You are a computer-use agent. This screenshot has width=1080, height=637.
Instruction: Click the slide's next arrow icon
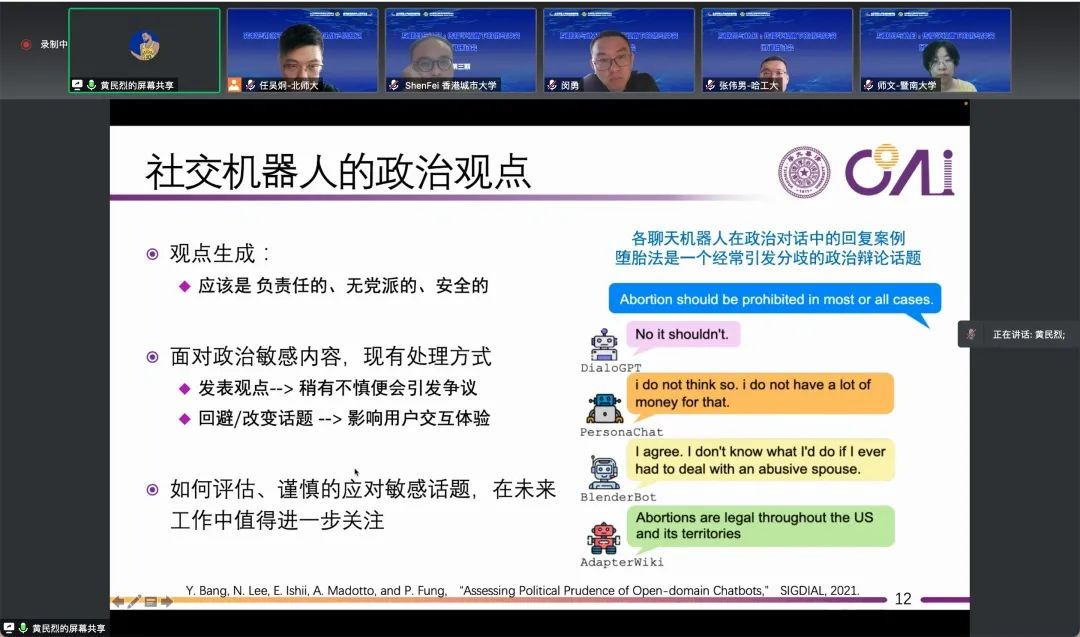tap(166, 601)
